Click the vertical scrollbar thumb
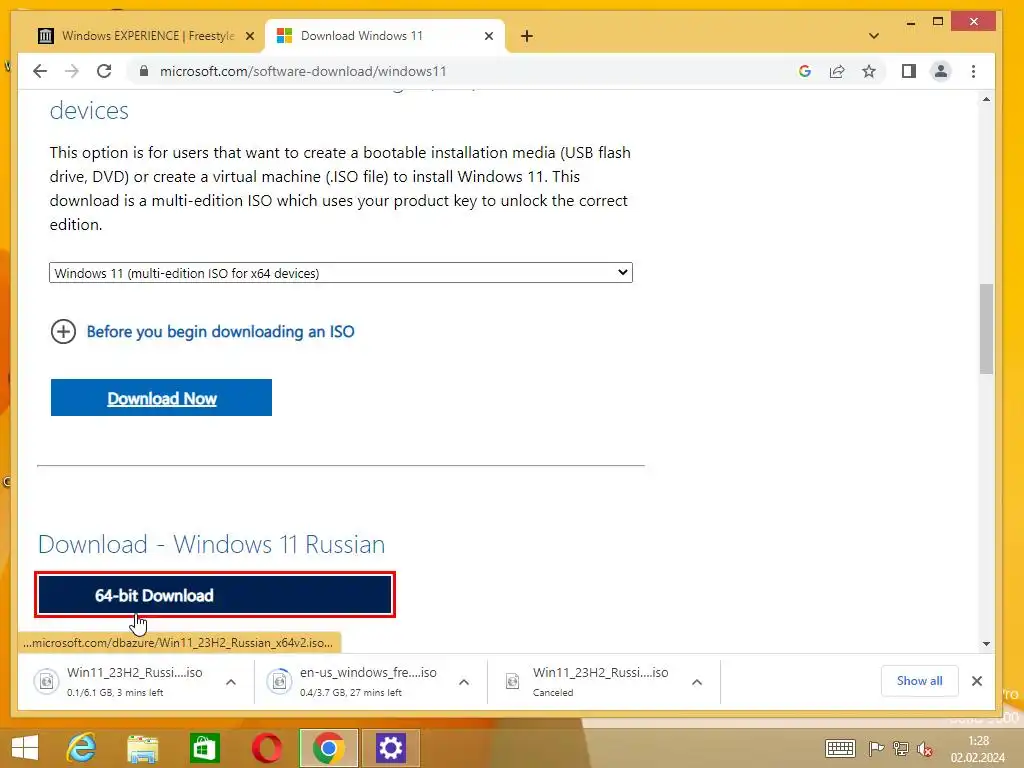 (x=986, y=328)
